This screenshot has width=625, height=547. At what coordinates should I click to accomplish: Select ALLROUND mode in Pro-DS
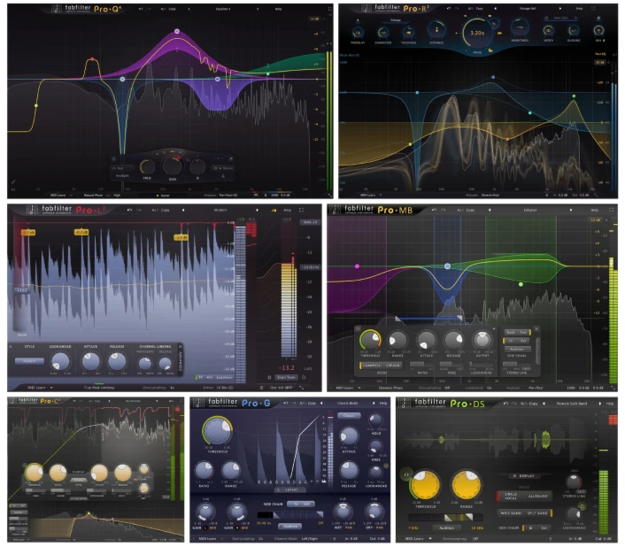coord(538,496)
